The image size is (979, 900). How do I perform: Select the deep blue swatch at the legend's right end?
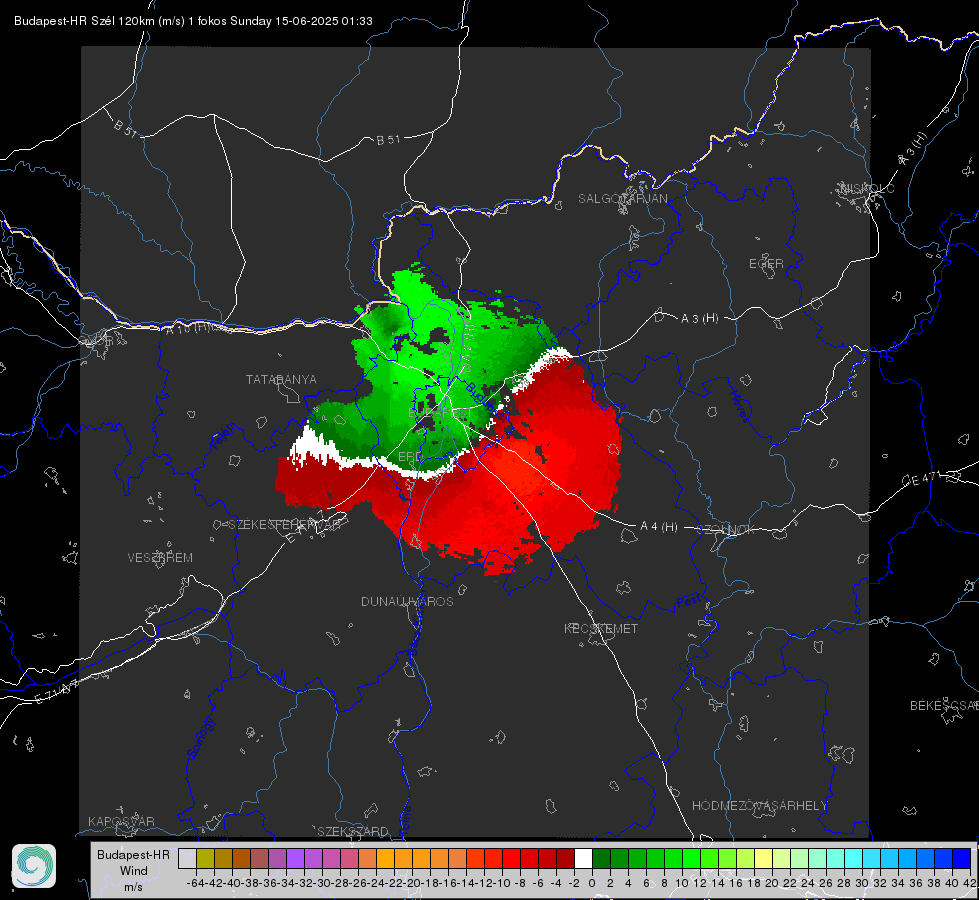pyautogui.click(x=962, y=858)
